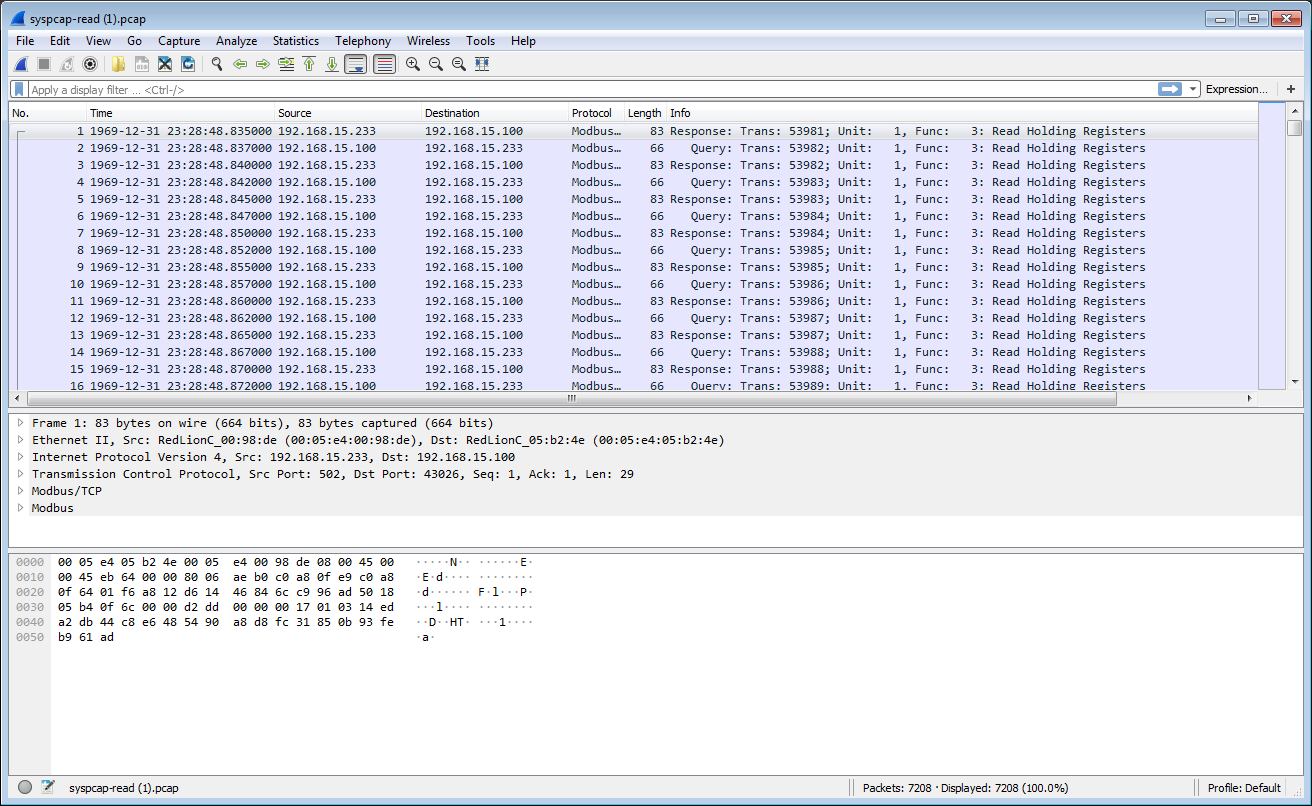Expand the Modbus tree node
The image size is (1312, 806).
pyautogui.click(x=20, y=508)
